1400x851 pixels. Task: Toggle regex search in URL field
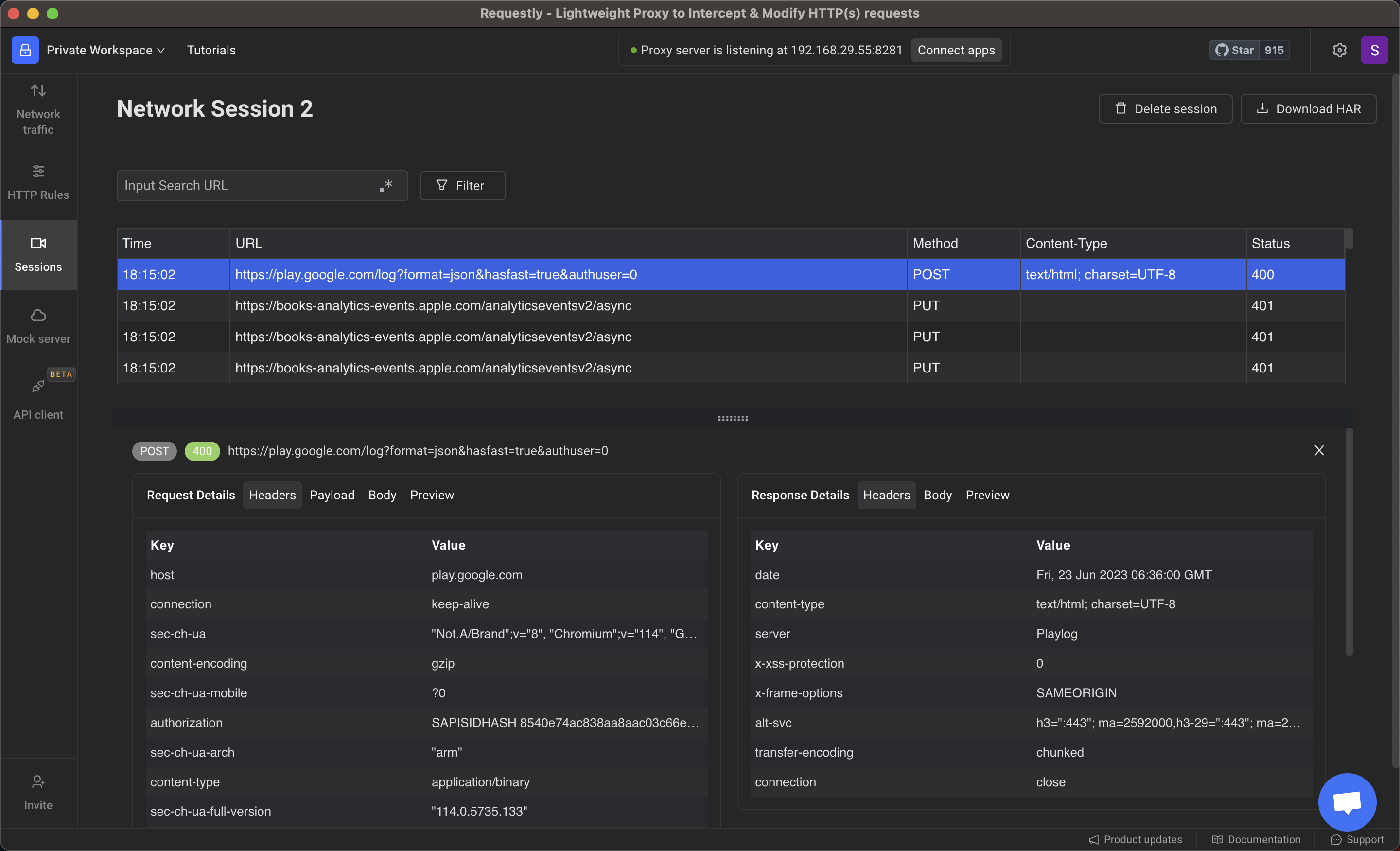click(x=386, y=185)
